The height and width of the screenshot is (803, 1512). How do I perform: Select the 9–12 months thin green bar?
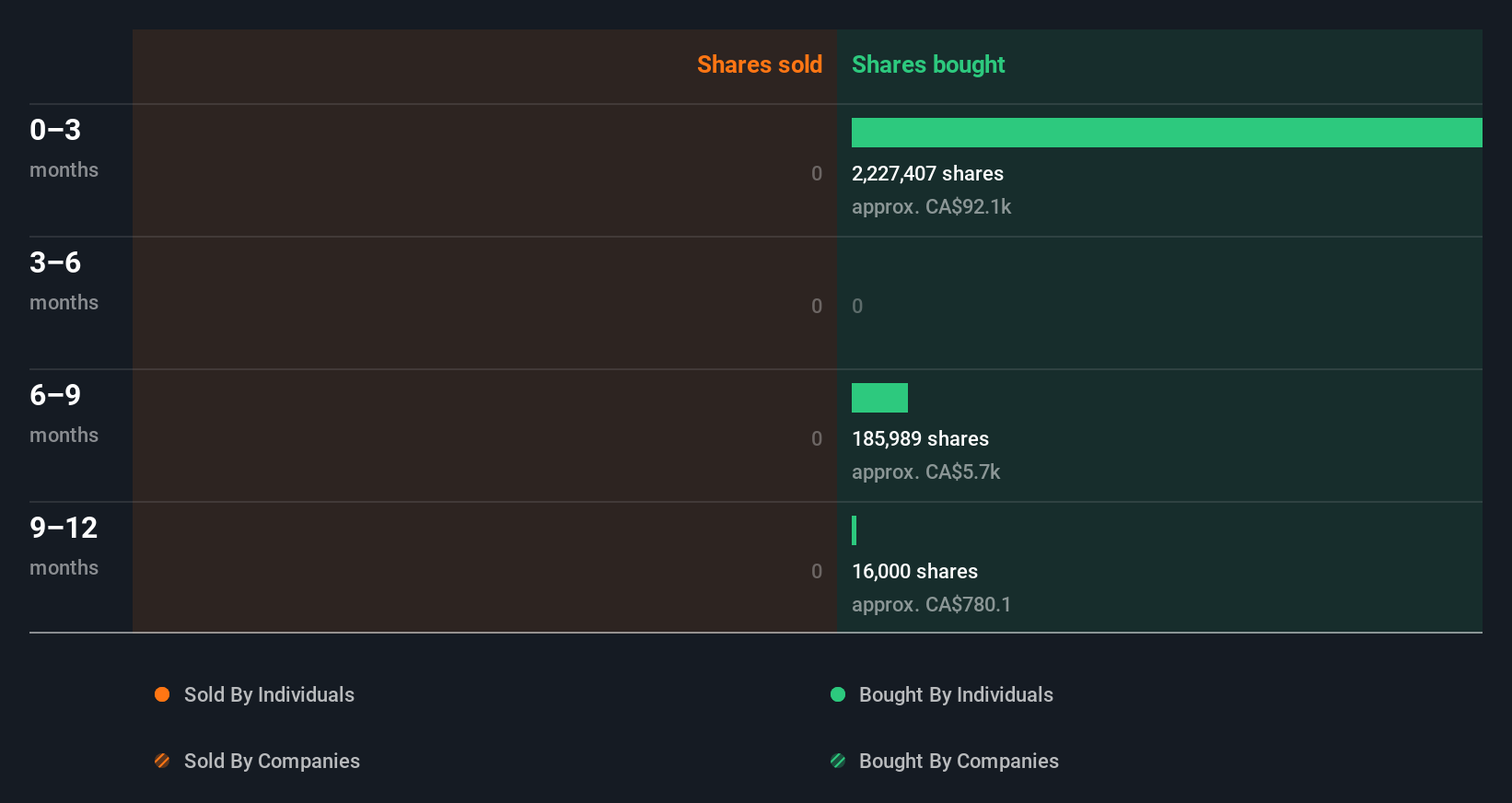(855, 530)
